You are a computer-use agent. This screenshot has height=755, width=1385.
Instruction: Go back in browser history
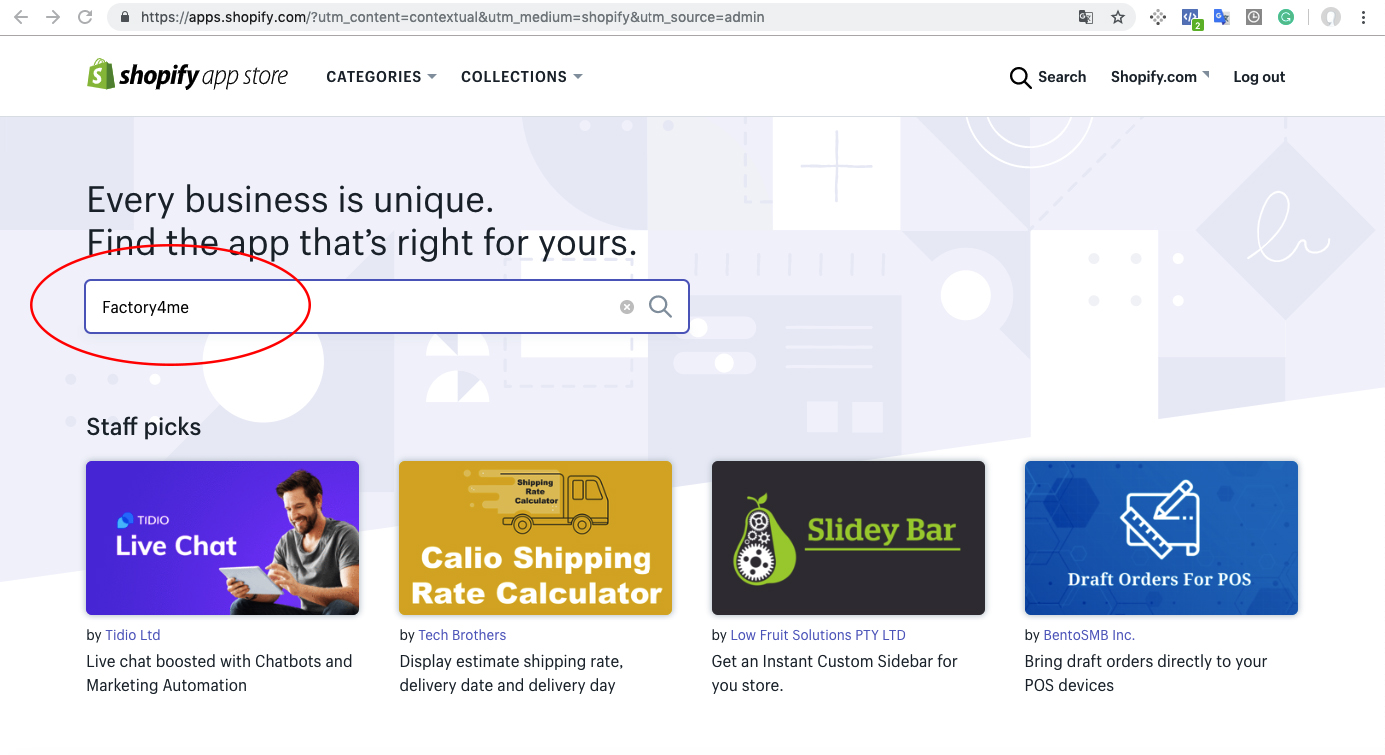(21, 17)
